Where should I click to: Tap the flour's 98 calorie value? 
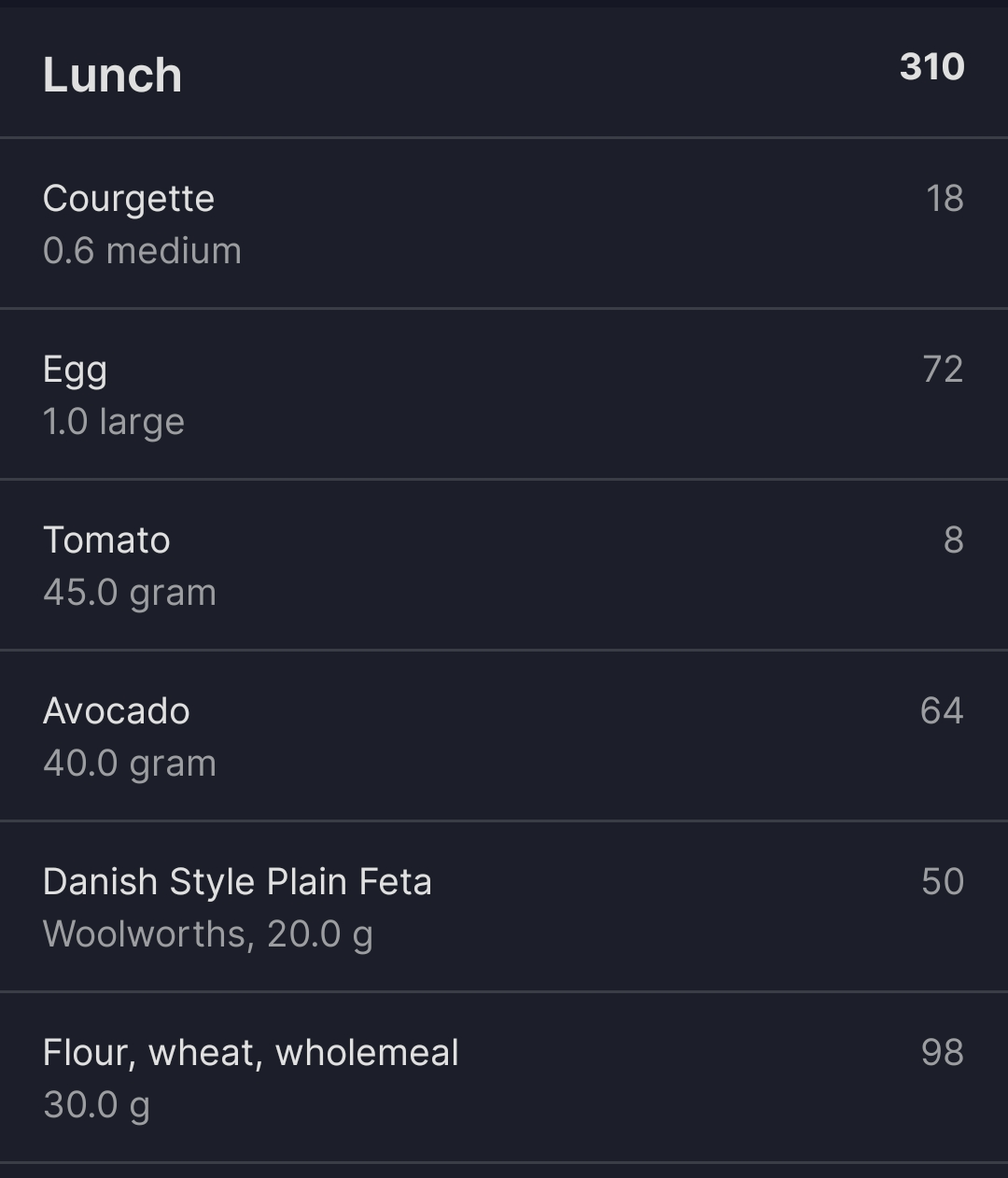click(942, 1052)
